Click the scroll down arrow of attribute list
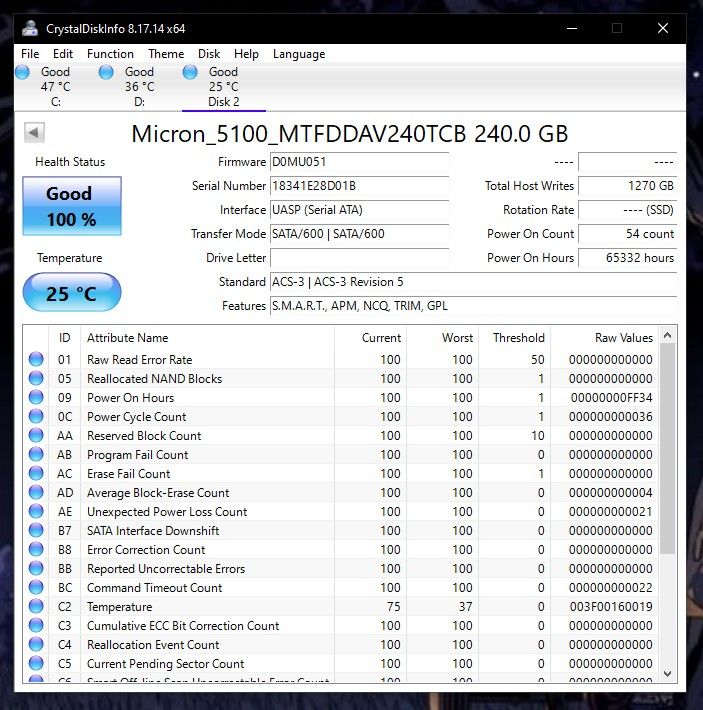The image size is (703, 710). coord(667,674)
